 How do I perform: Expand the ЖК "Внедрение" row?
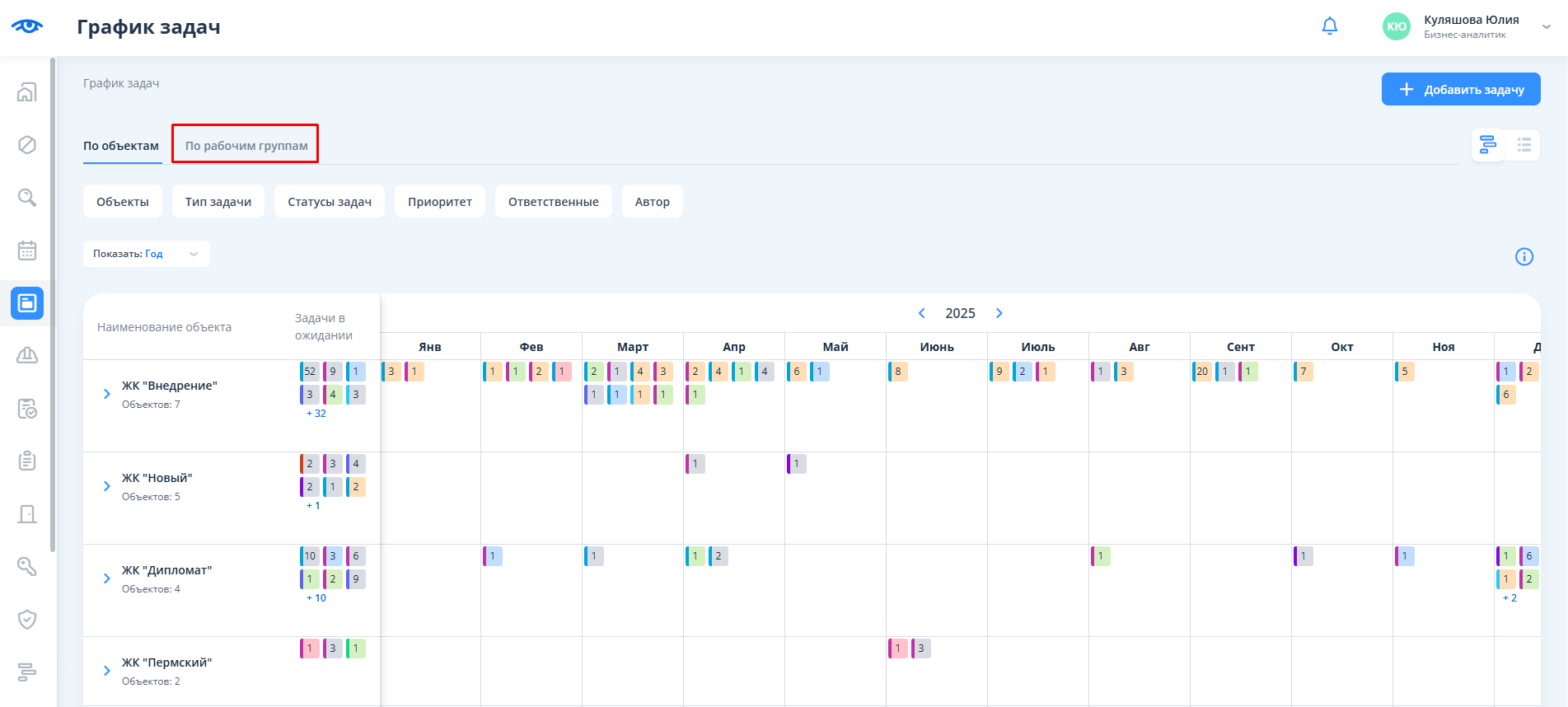tap(106, 394)
